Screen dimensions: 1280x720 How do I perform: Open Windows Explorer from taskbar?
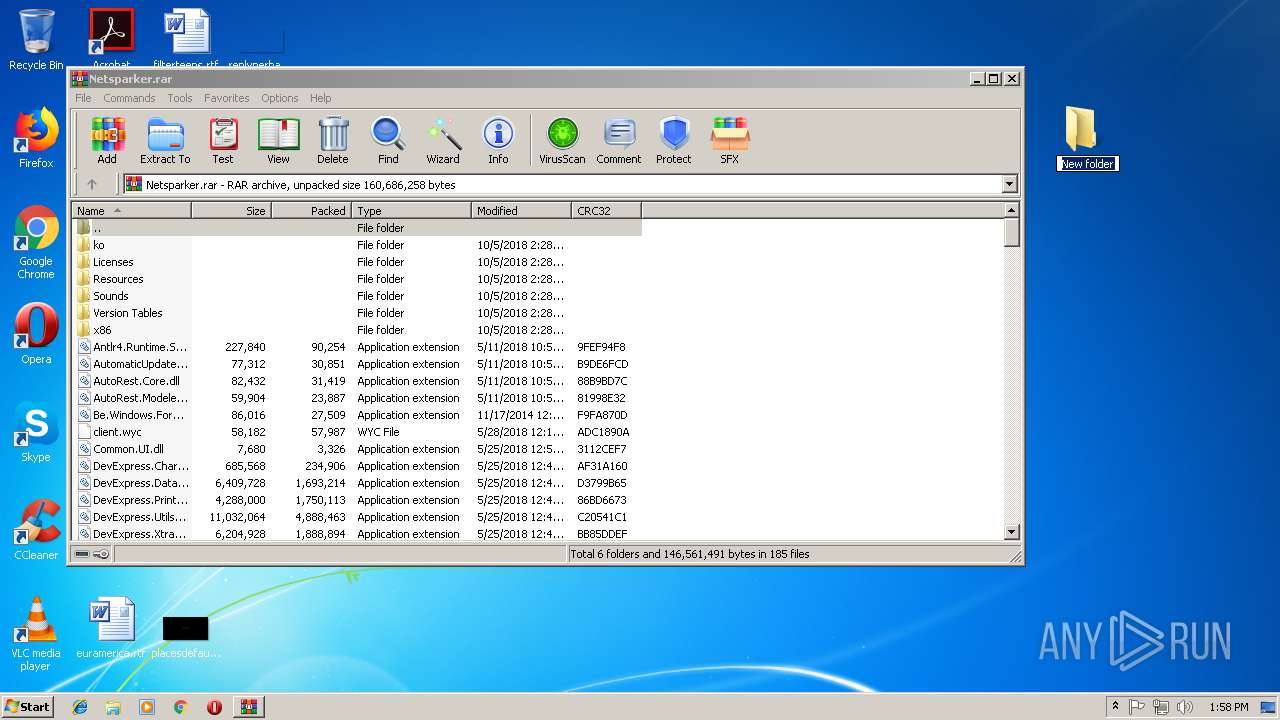click(113, 707)
